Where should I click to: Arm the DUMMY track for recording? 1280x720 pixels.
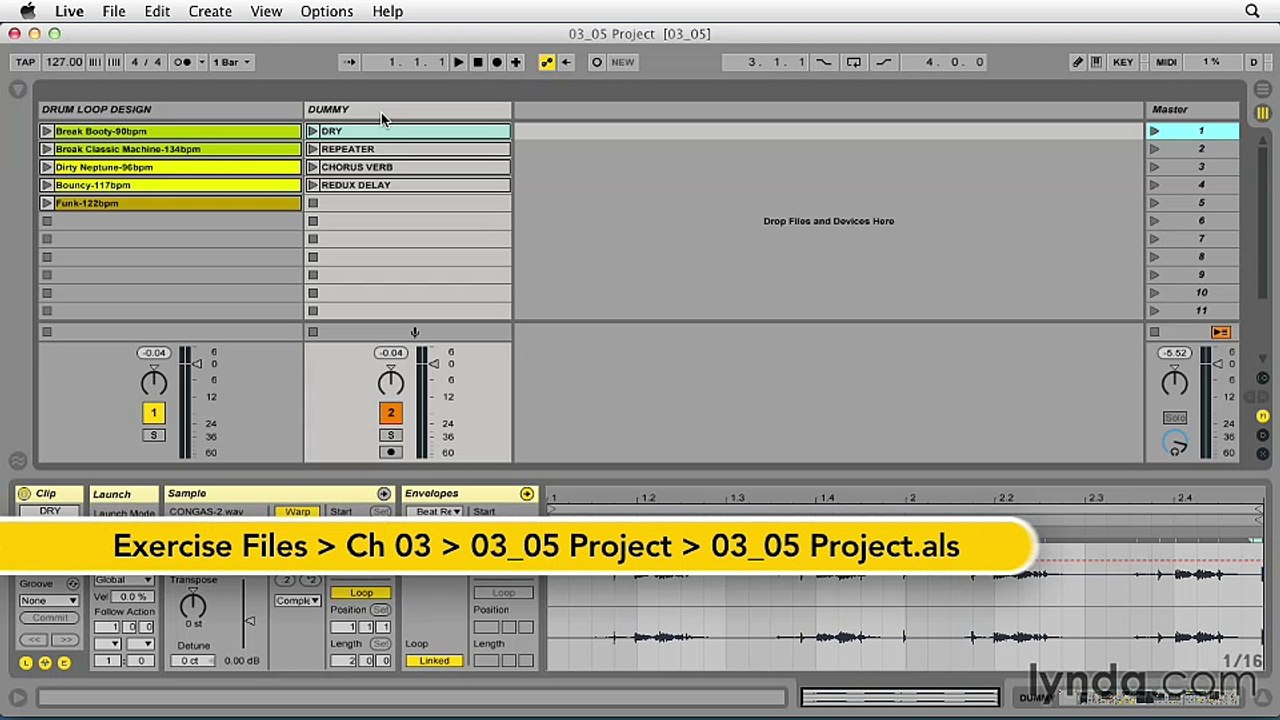click(x=391, y=452)
